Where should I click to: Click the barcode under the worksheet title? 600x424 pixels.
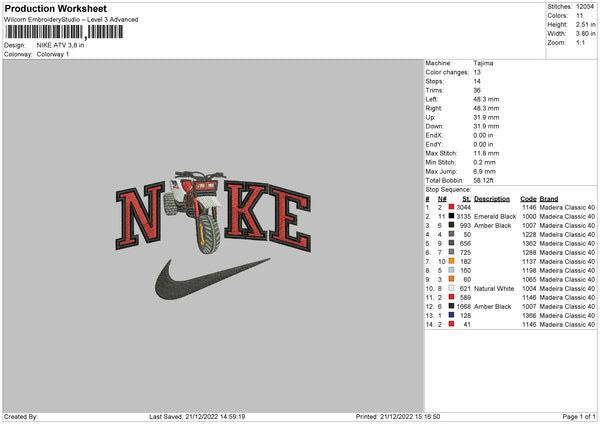[x=64, y=32]
